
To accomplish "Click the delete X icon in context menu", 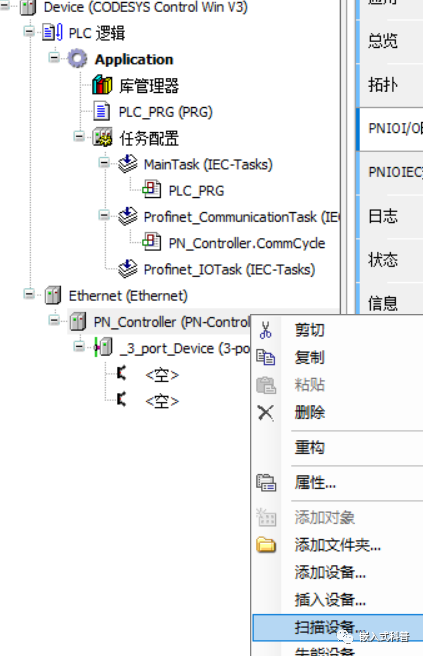I will 266,413.
